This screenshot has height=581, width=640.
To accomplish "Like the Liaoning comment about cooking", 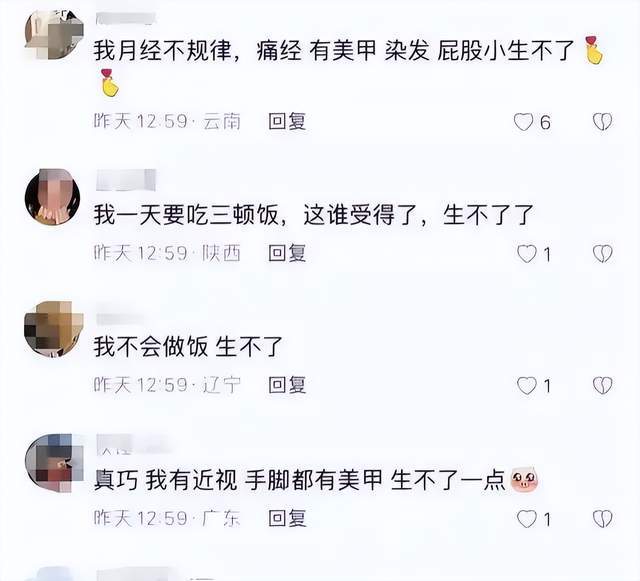I will [x=527, y=385].
